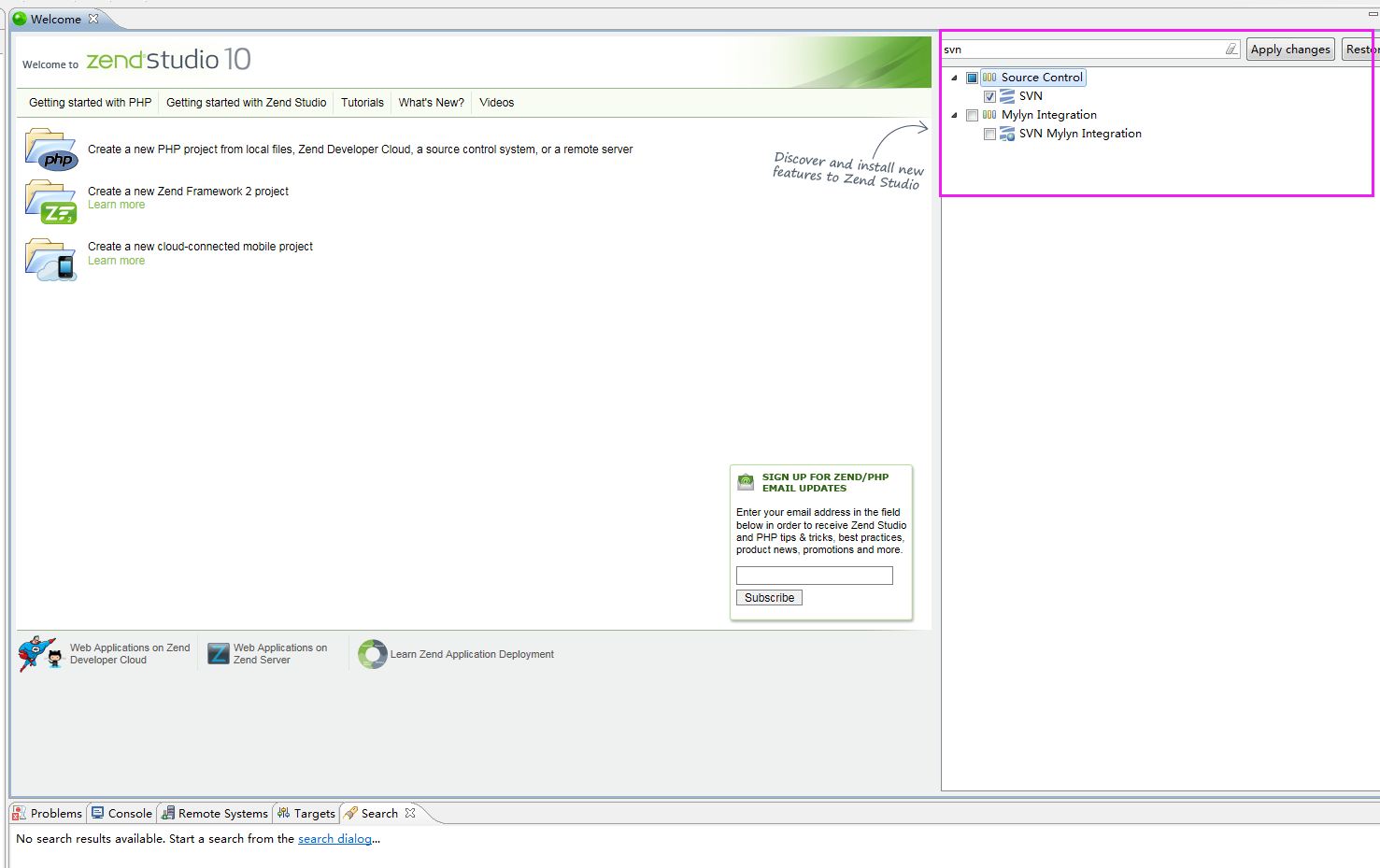
Task: Close the Search view tab
Action: pos(410,813)
